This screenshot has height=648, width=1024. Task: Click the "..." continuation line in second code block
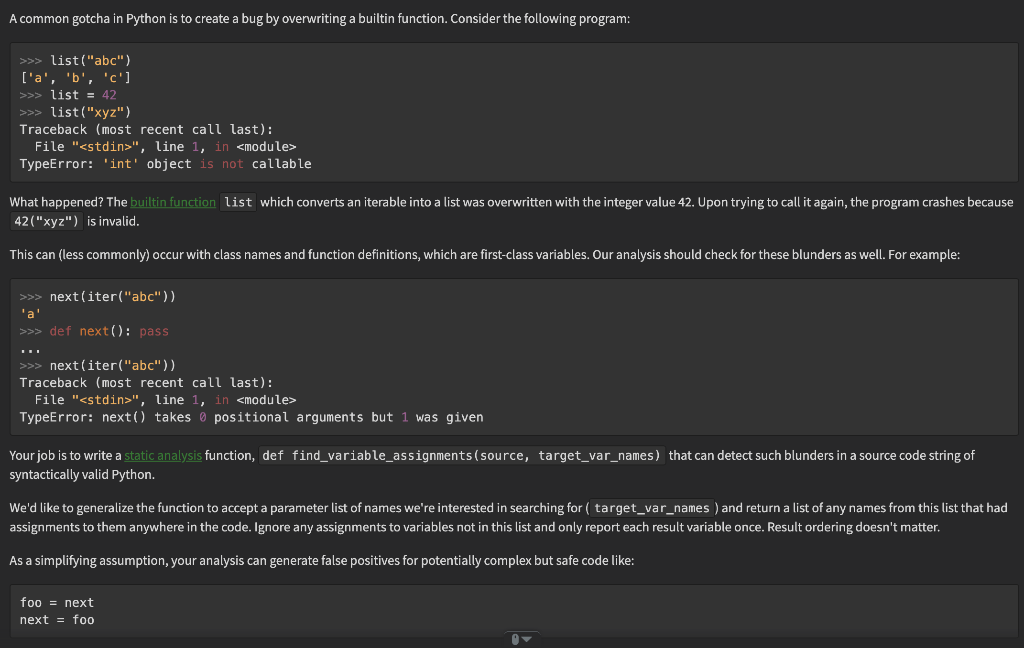[x=30, y=349]
